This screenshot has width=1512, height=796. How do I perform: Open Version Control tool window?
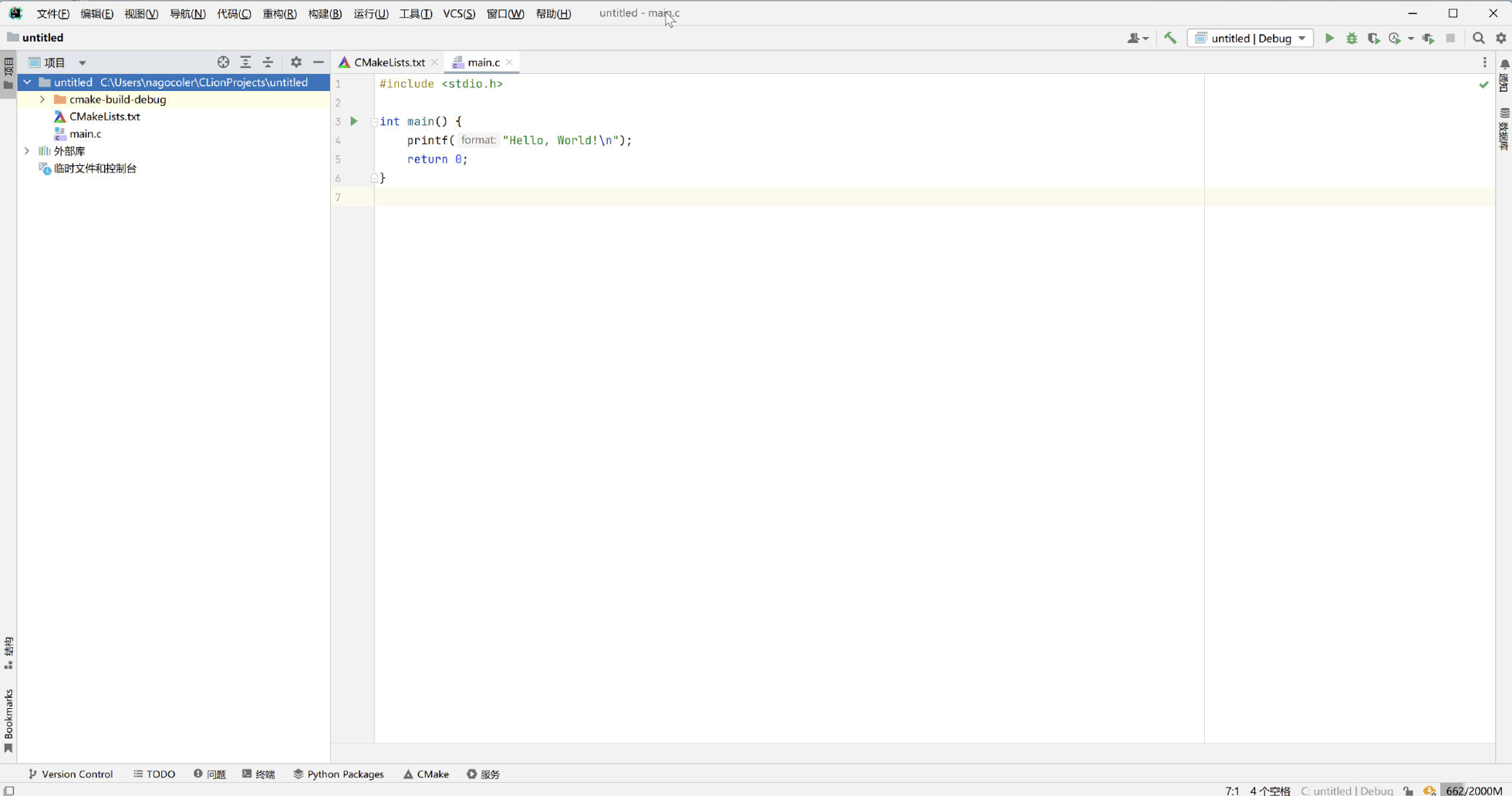pos(70,774)
